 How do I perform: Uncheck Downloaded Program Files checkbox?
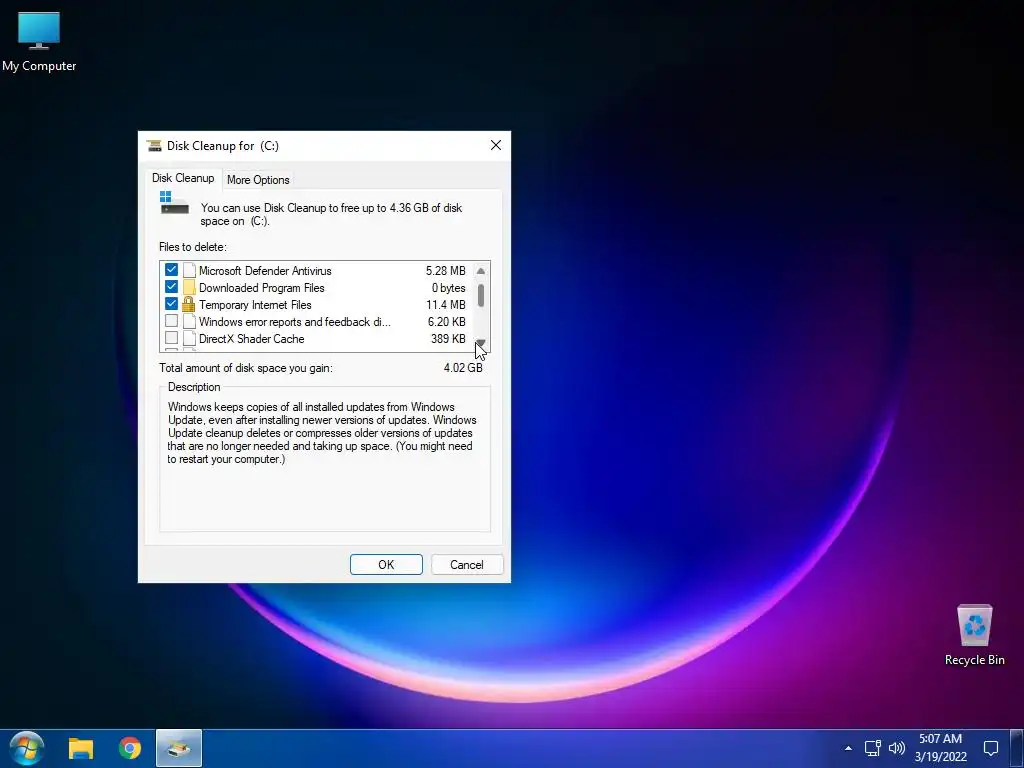[171, 287]
